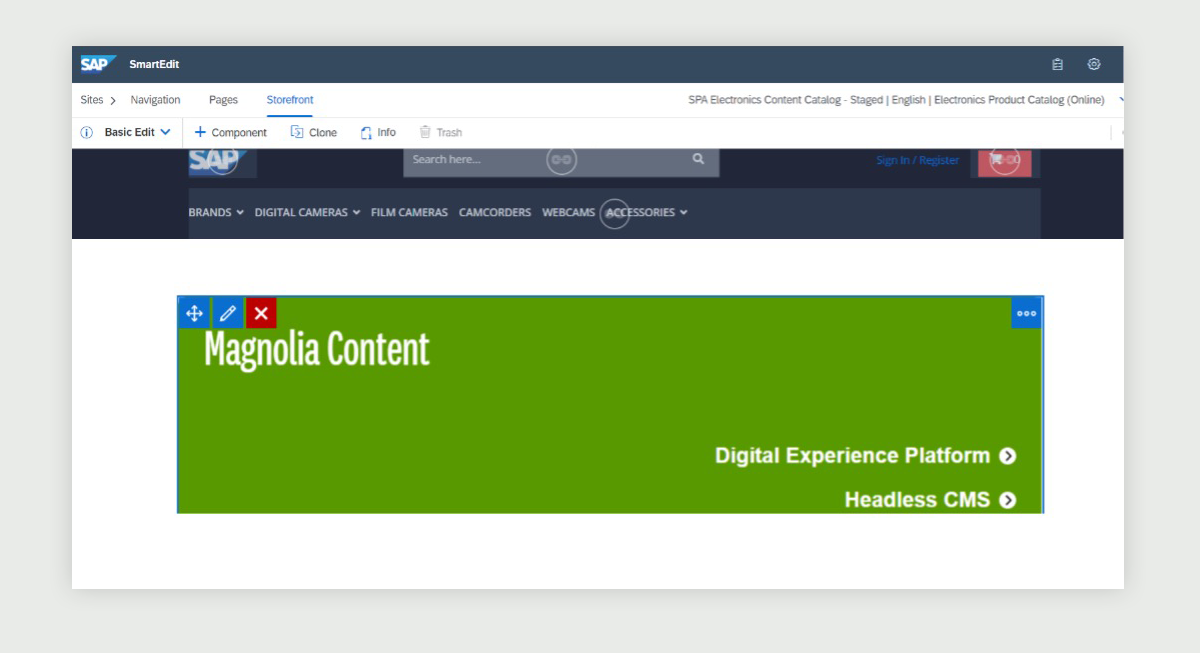
Task: Switch to the Pages tab
Action: [223, 100]
